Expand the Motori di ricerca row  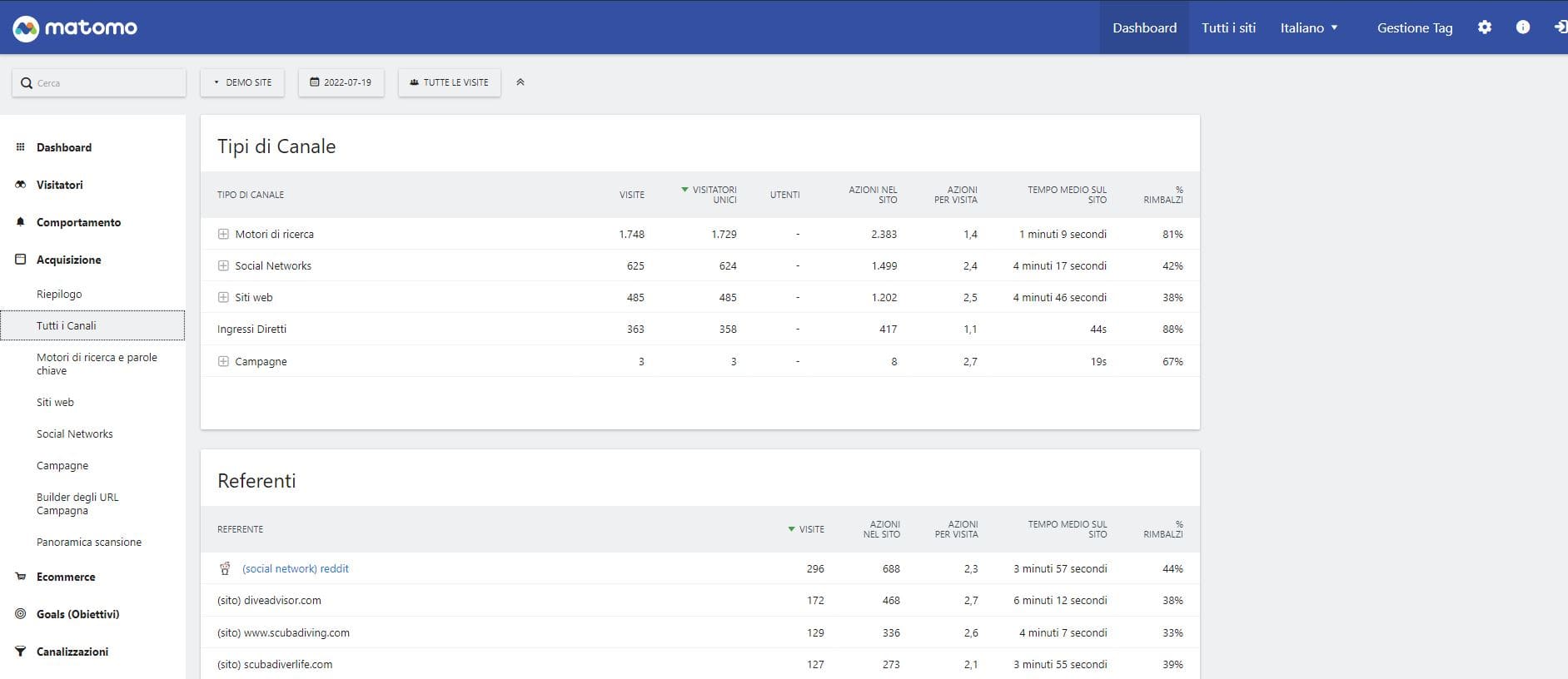pos(223,235)
